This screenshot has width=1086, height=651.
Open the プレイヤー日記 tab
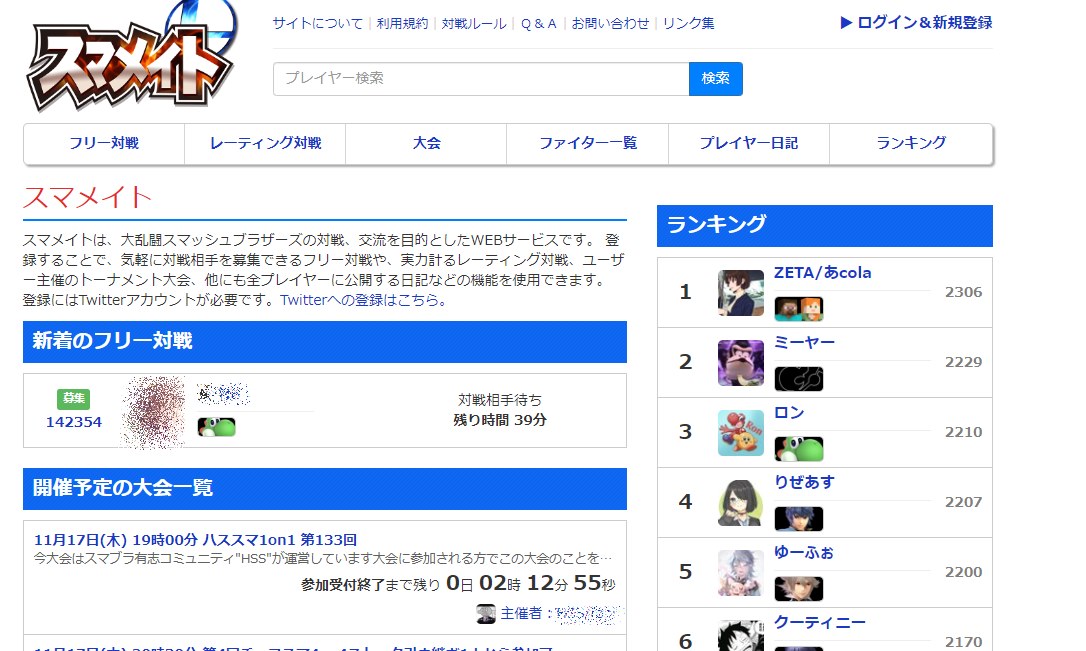pyautogui.click(x=749, y=143)
